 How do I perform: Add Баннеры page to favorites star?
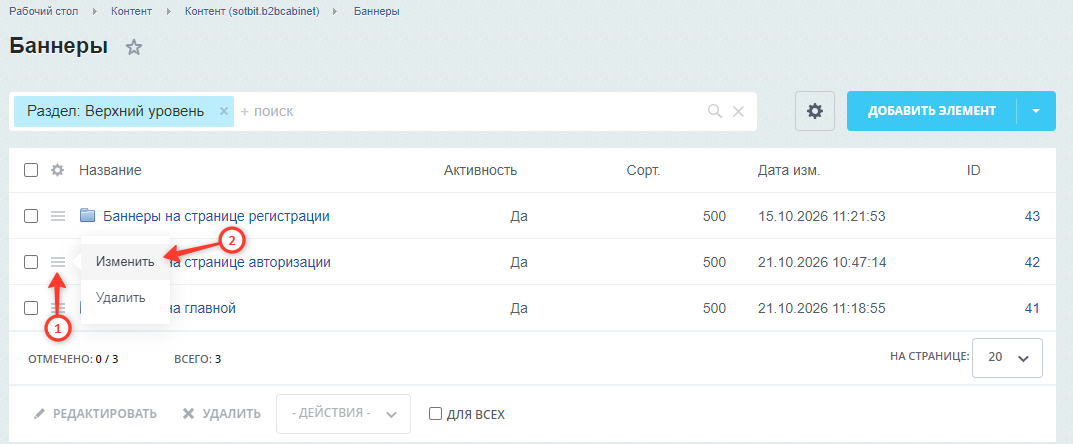pyautogui.click(x=134, y=48)
